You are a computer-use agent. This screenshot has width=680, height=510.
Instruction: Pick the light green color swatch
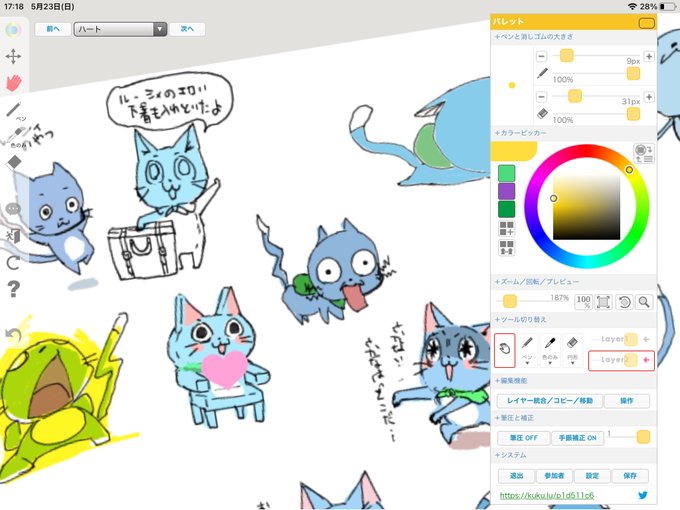(x=507, y=173)
